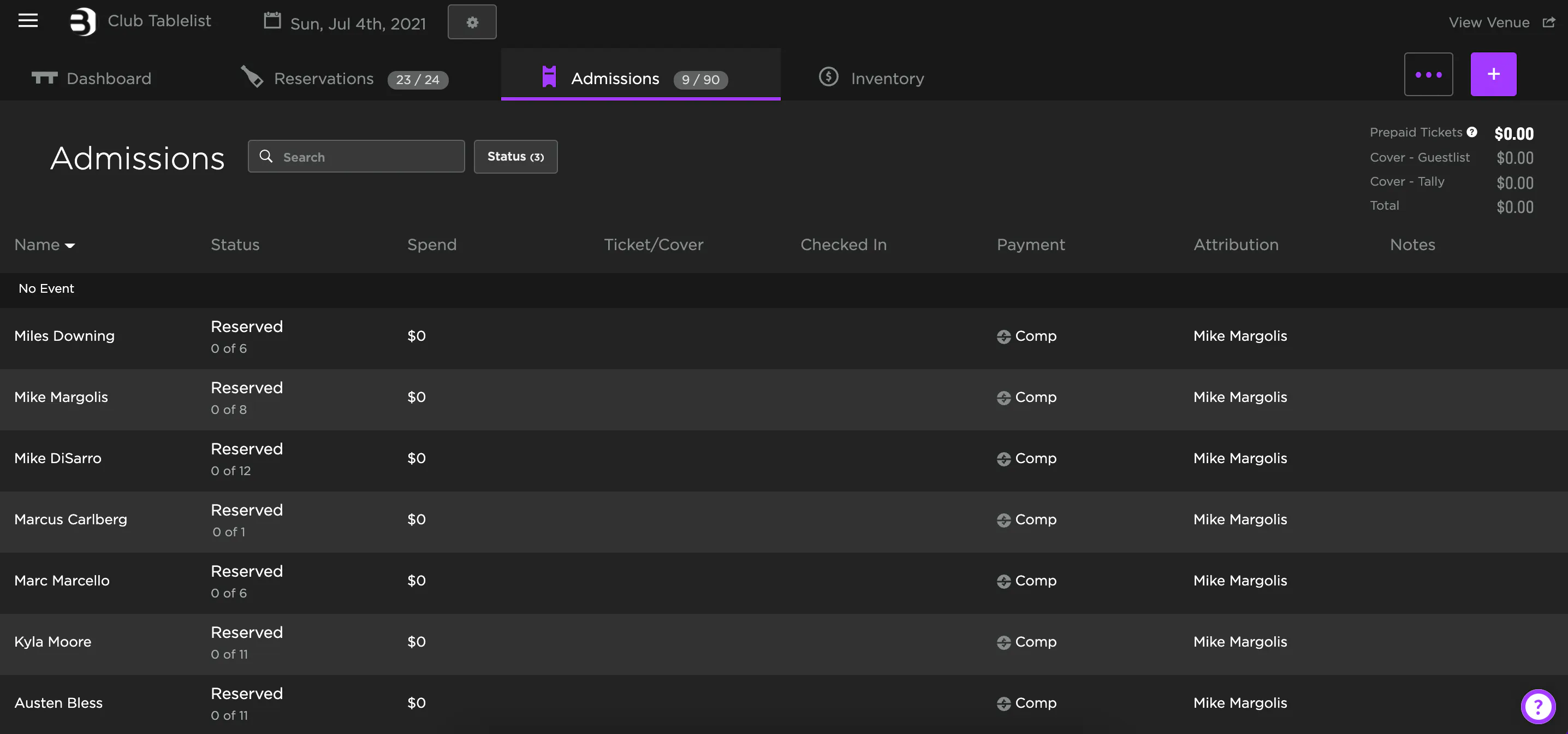
Task: Open the Status (3) filter dropdown
Action: click(515, 157)
